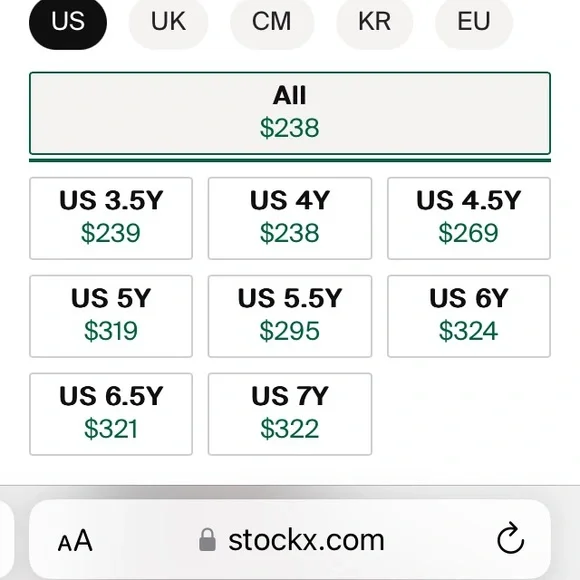Tap the $322 price under 7Y
The image size is (580, 580).
[x=290, y=429]
